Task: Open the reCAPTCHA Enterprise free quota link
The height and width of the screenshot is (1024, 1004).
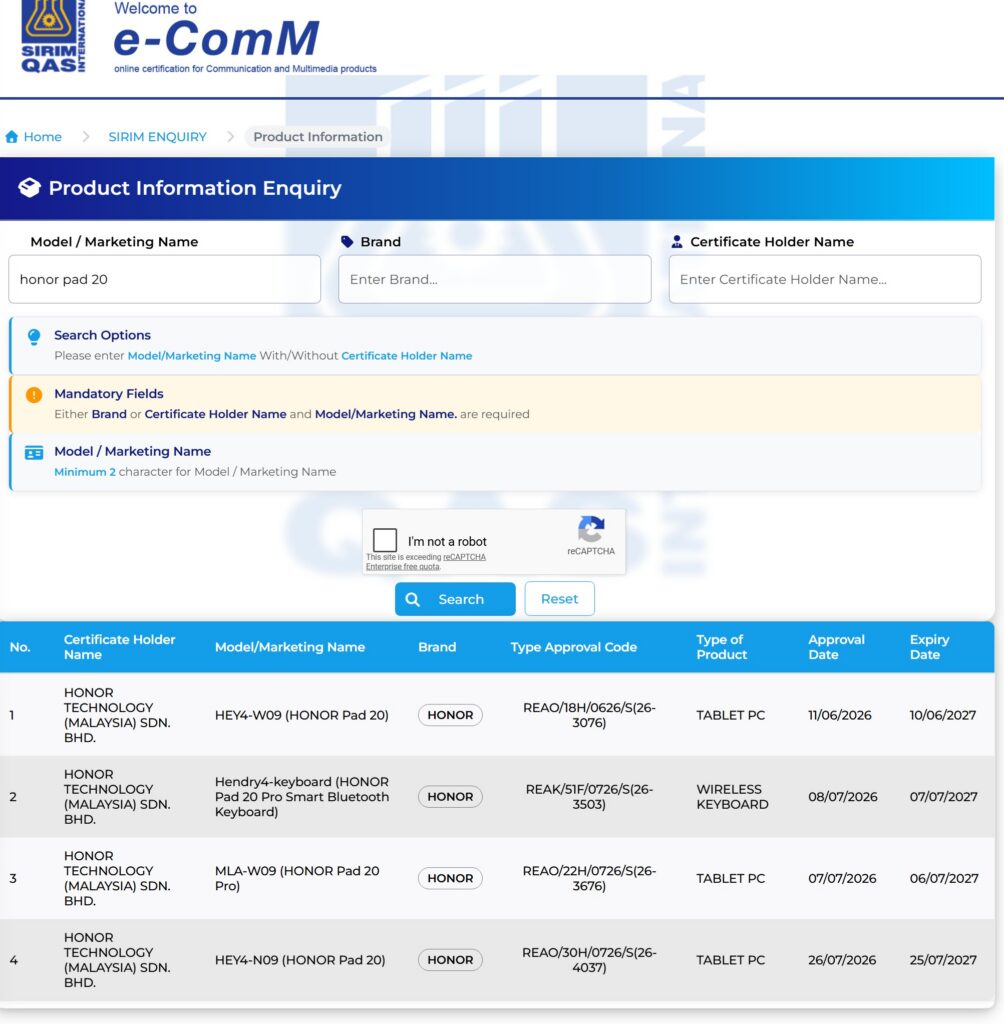Action: point(426,562)
